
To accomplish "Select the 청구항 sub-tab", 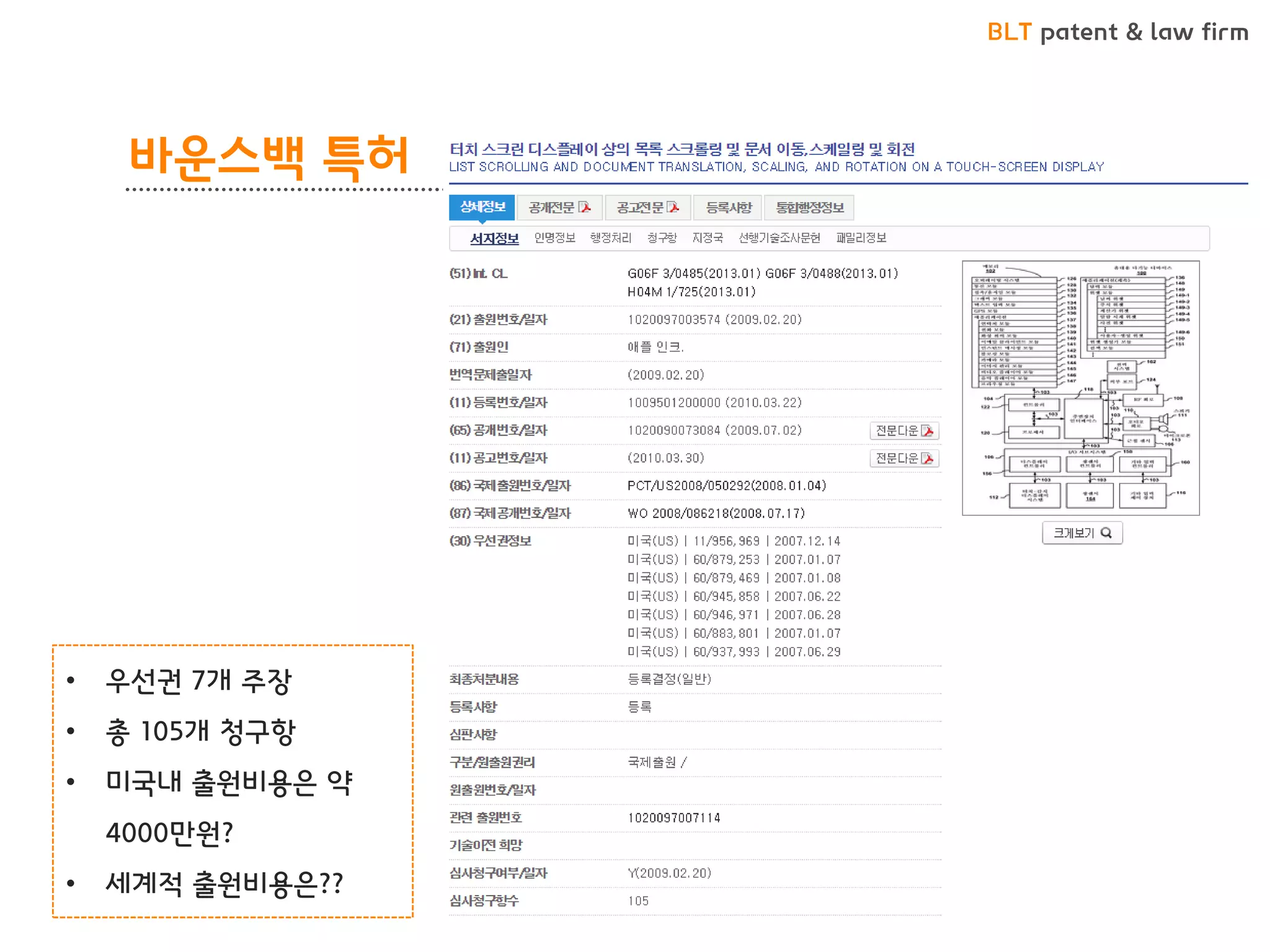I will click(x=662, y=238).
